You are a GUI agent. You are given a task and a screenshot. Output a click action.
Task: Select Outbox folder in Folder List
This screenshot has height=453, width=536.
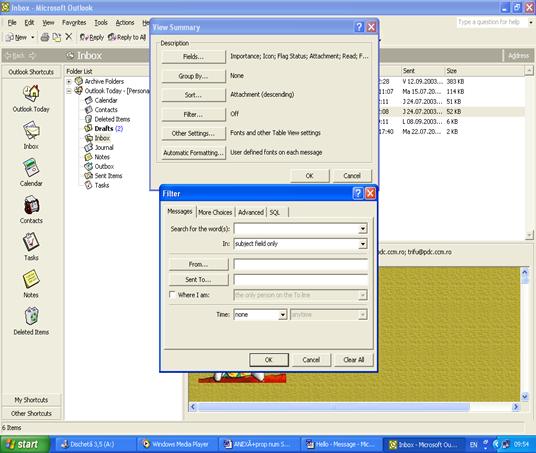104,166
